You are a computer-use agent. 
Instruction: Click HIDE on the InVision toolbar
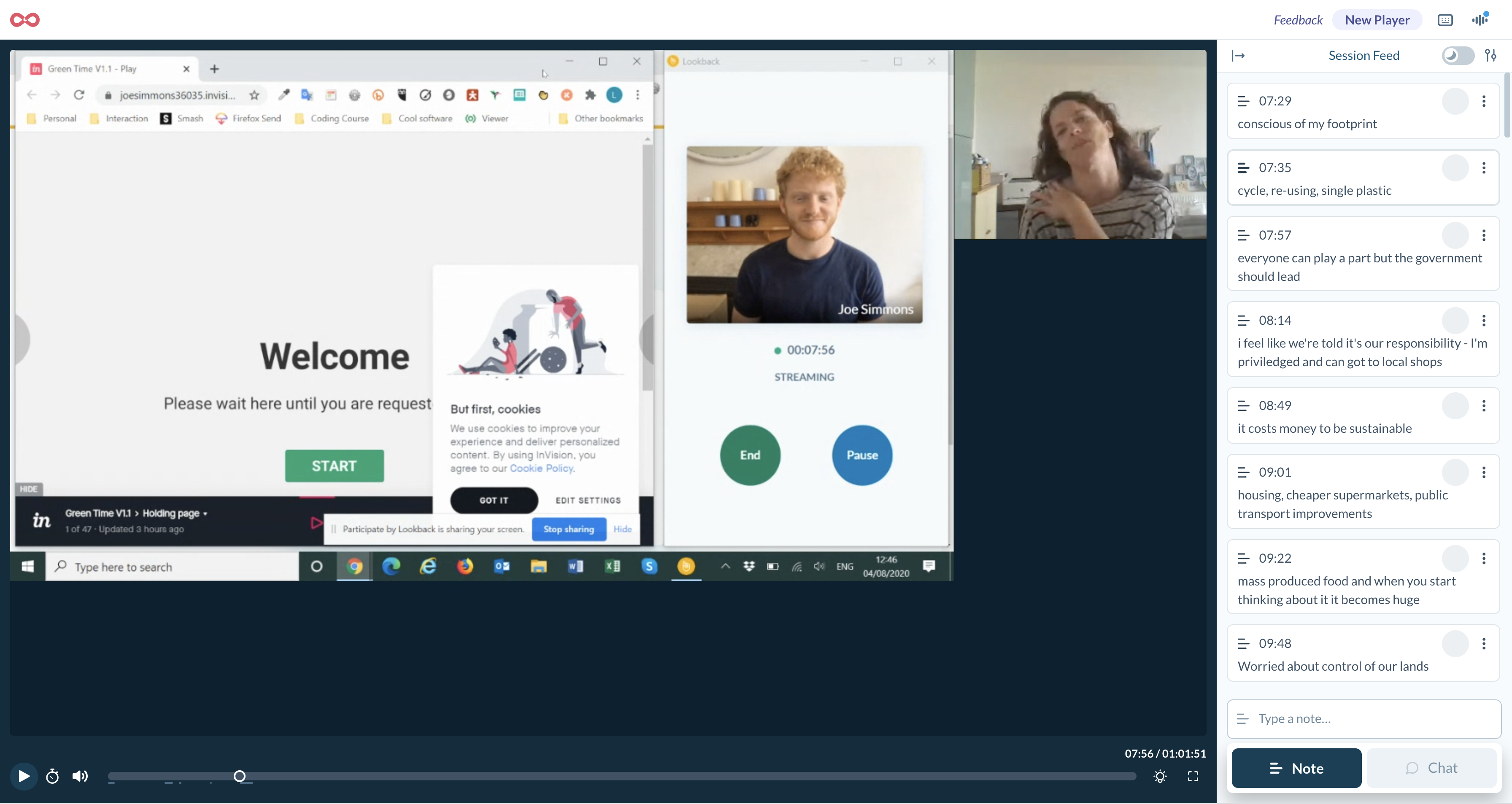click(28, 489)
